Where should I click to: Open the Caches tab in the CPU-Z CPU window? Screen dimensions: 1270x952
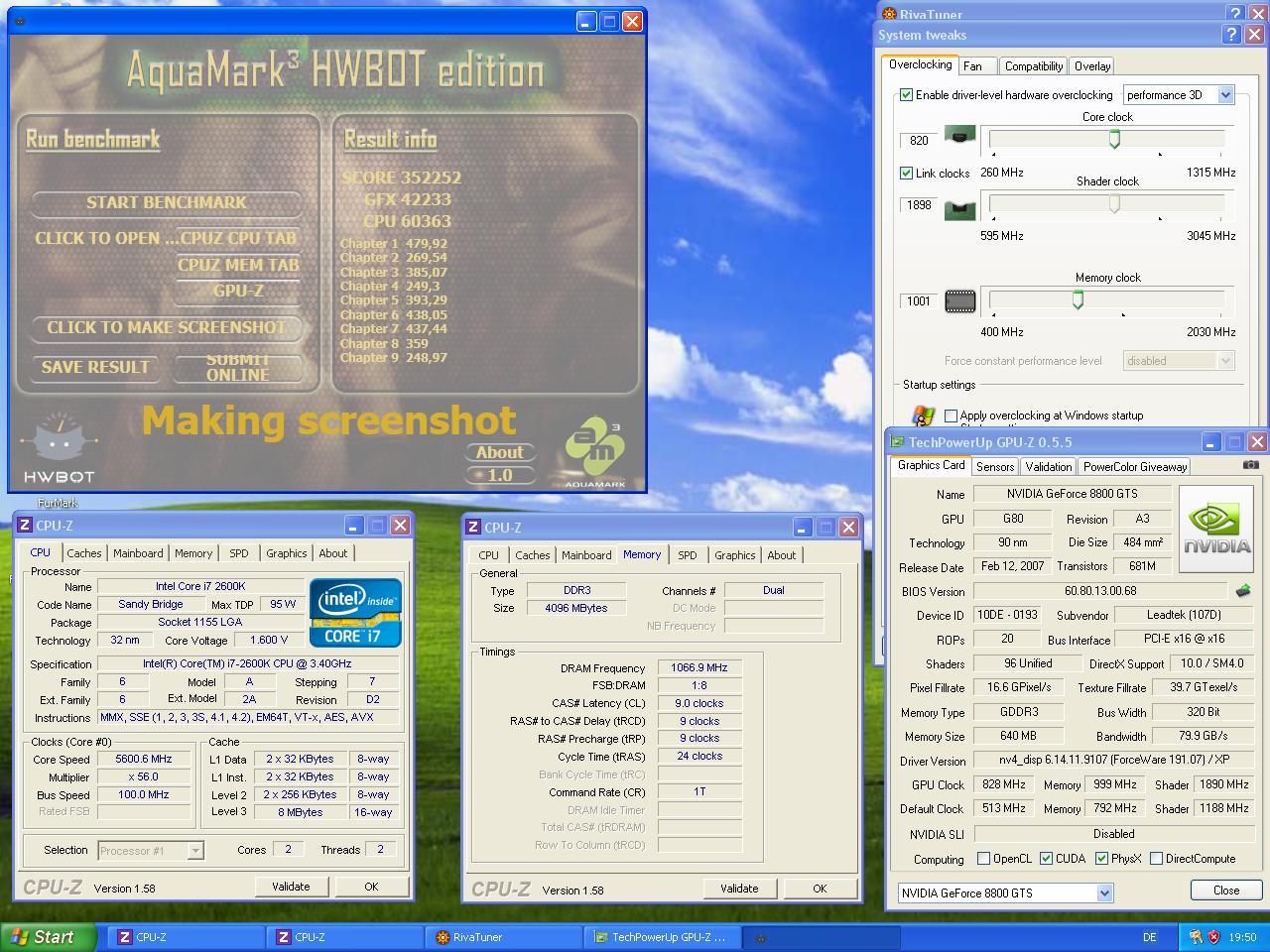click(x=84, y=553)
